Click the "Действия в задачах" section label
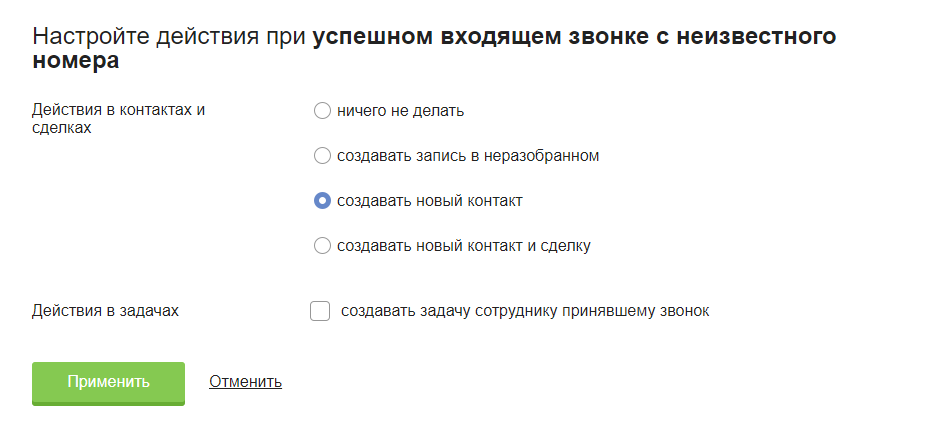 [x=105, y=311]
